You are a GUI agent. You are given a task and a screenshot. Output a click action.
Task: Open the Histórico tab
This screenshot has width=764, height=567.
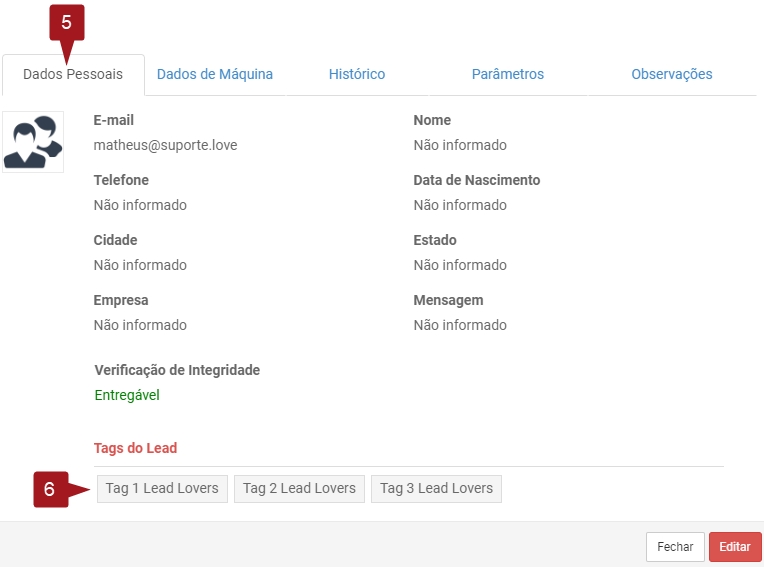pos(357,74)
